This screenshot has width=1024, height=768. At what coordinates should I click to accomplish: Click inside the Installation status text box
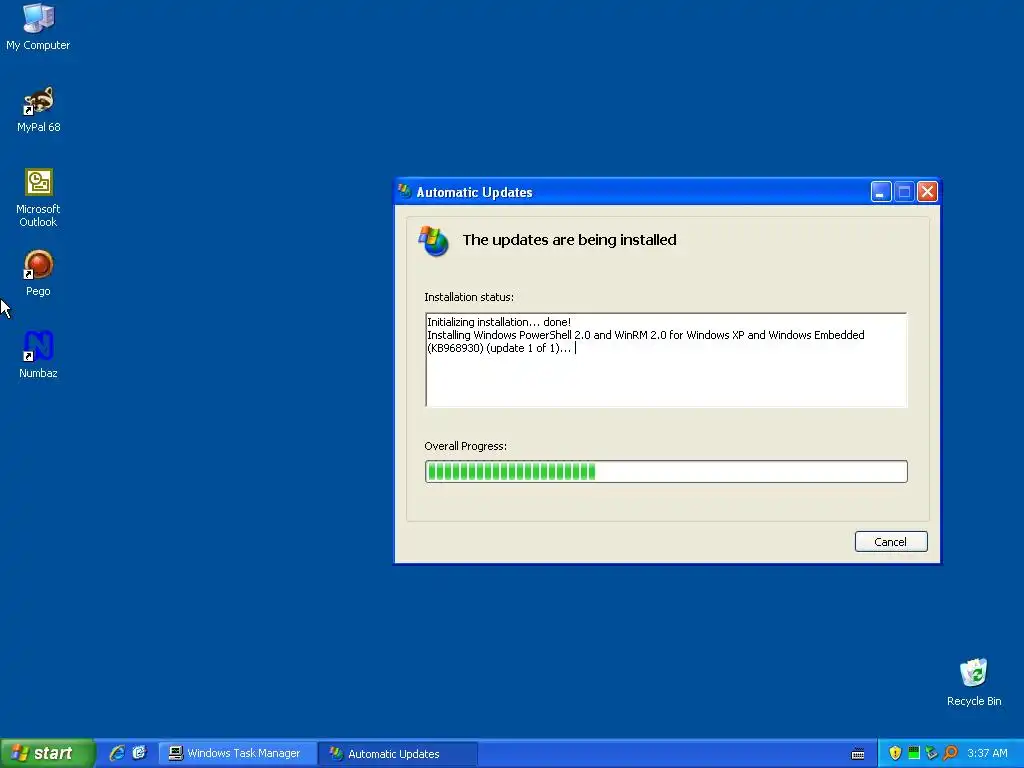(x=666, y=360)
